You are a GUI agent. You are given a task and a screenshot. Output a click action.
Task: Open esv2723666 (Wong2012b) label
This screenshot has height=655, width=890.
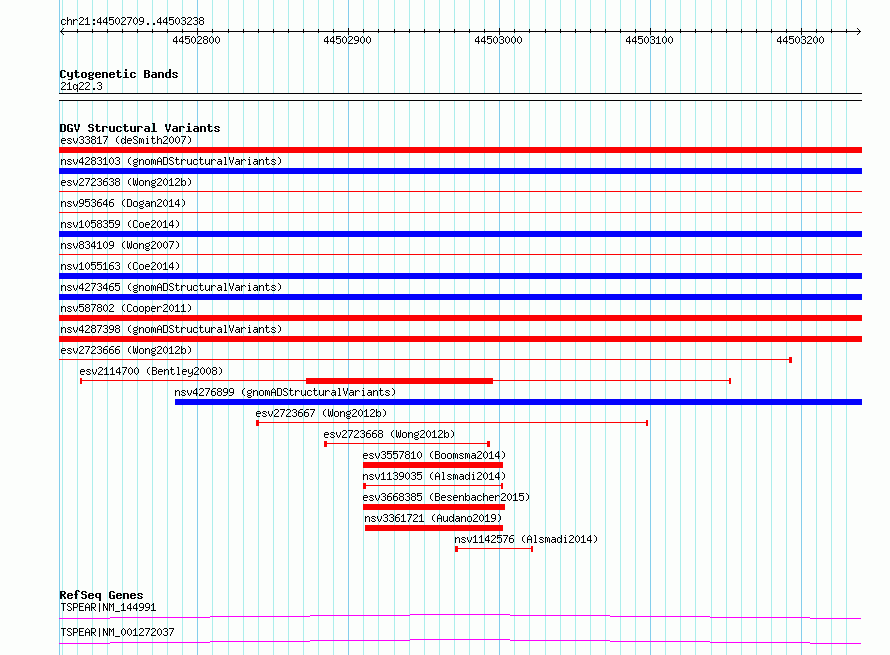126,350
